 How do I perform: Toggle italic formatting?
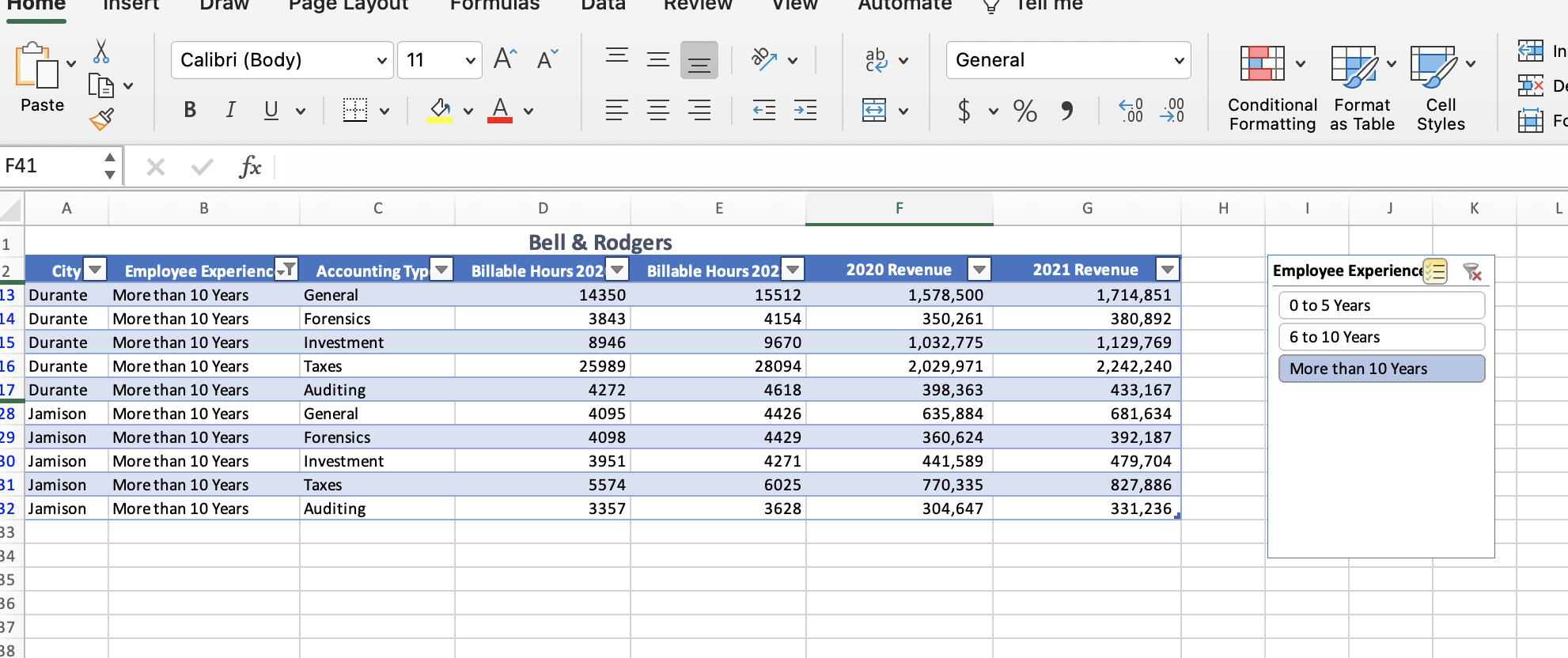click(230, 110)
